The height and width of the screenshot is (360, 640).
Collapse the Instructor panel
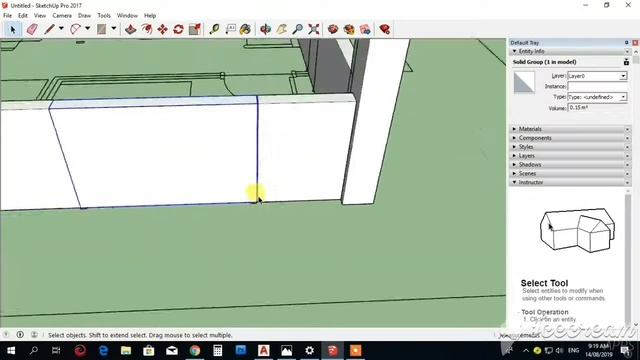[x=514, y=182]
